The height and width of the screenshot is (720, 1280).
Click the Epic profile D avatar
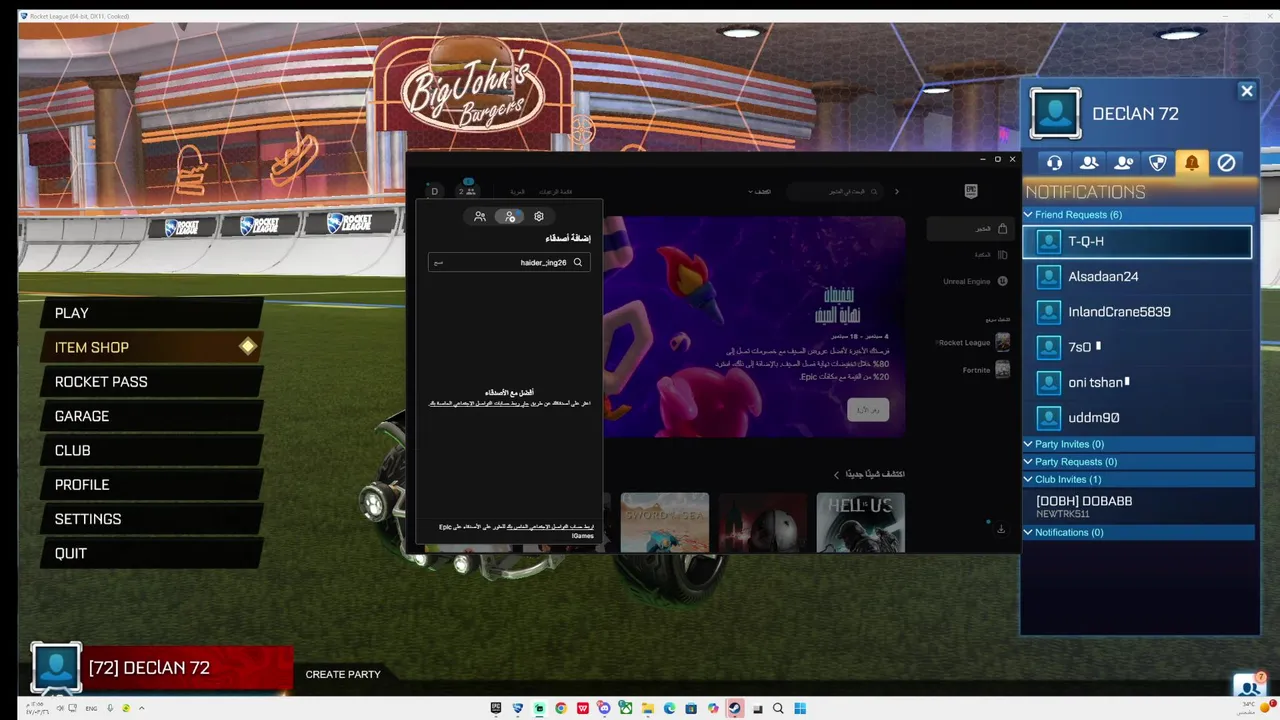click(x=434, y=191)
